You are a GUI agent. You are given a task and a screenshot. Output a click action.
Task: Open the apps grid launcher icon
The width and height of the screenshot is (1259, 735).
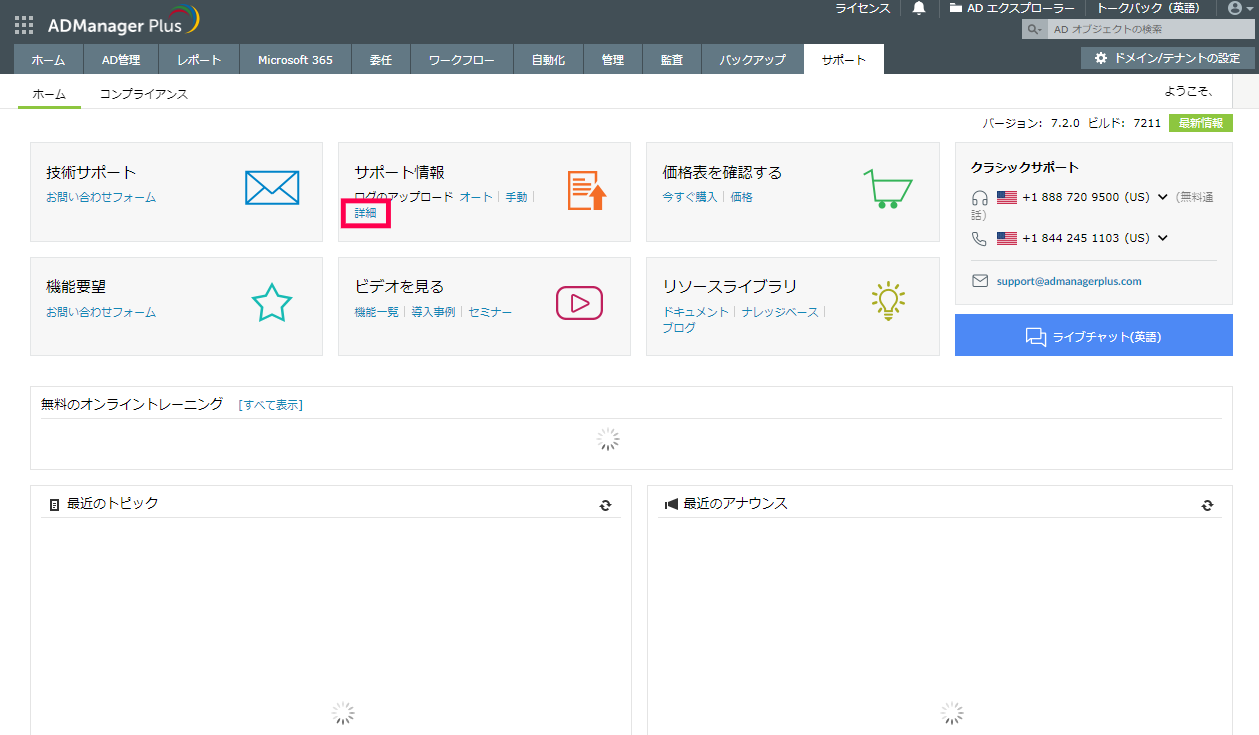[x=24, y=25]
